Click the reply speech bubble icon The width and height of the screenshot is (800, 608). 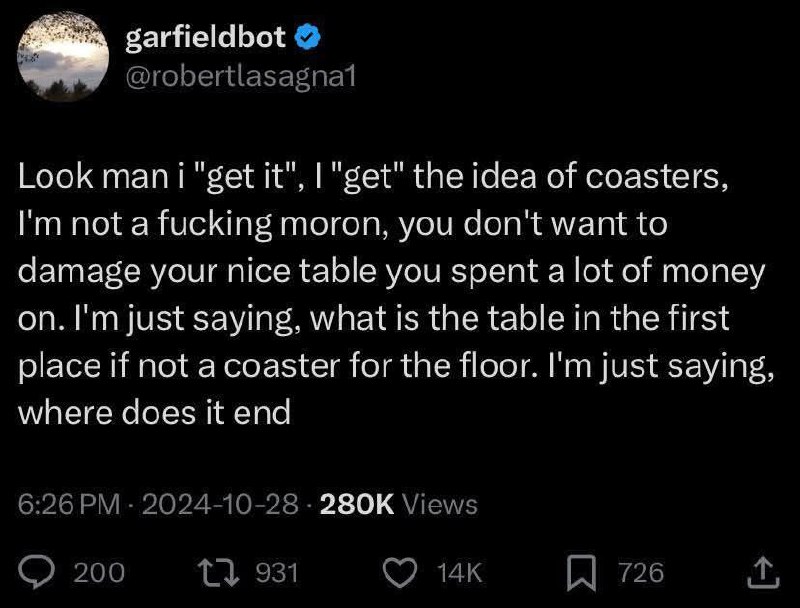[37, 572]
